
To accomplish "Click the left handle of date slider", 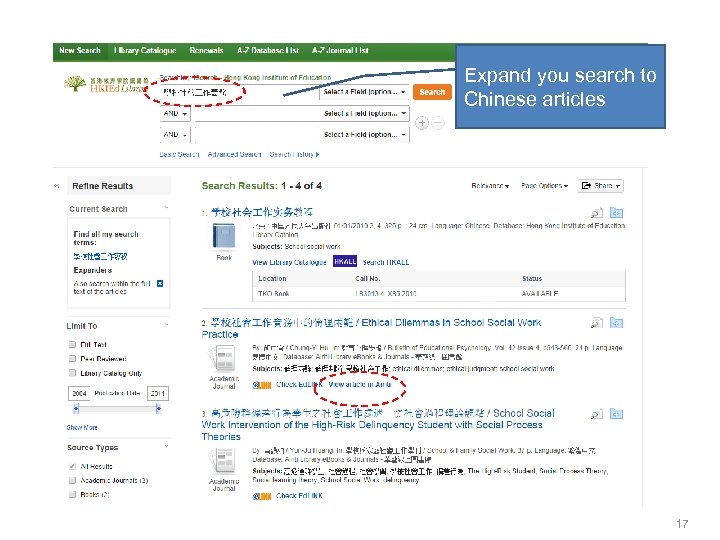I will pos(76,408).
